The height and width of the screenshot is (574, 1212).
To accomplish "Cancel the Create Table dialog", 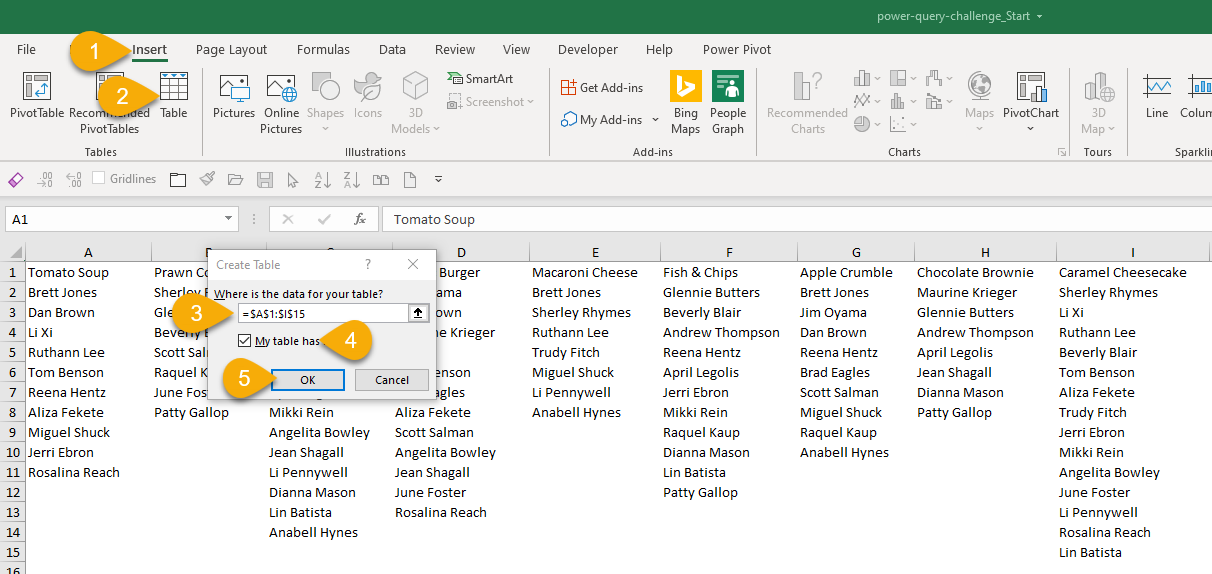I will point(392,380).
